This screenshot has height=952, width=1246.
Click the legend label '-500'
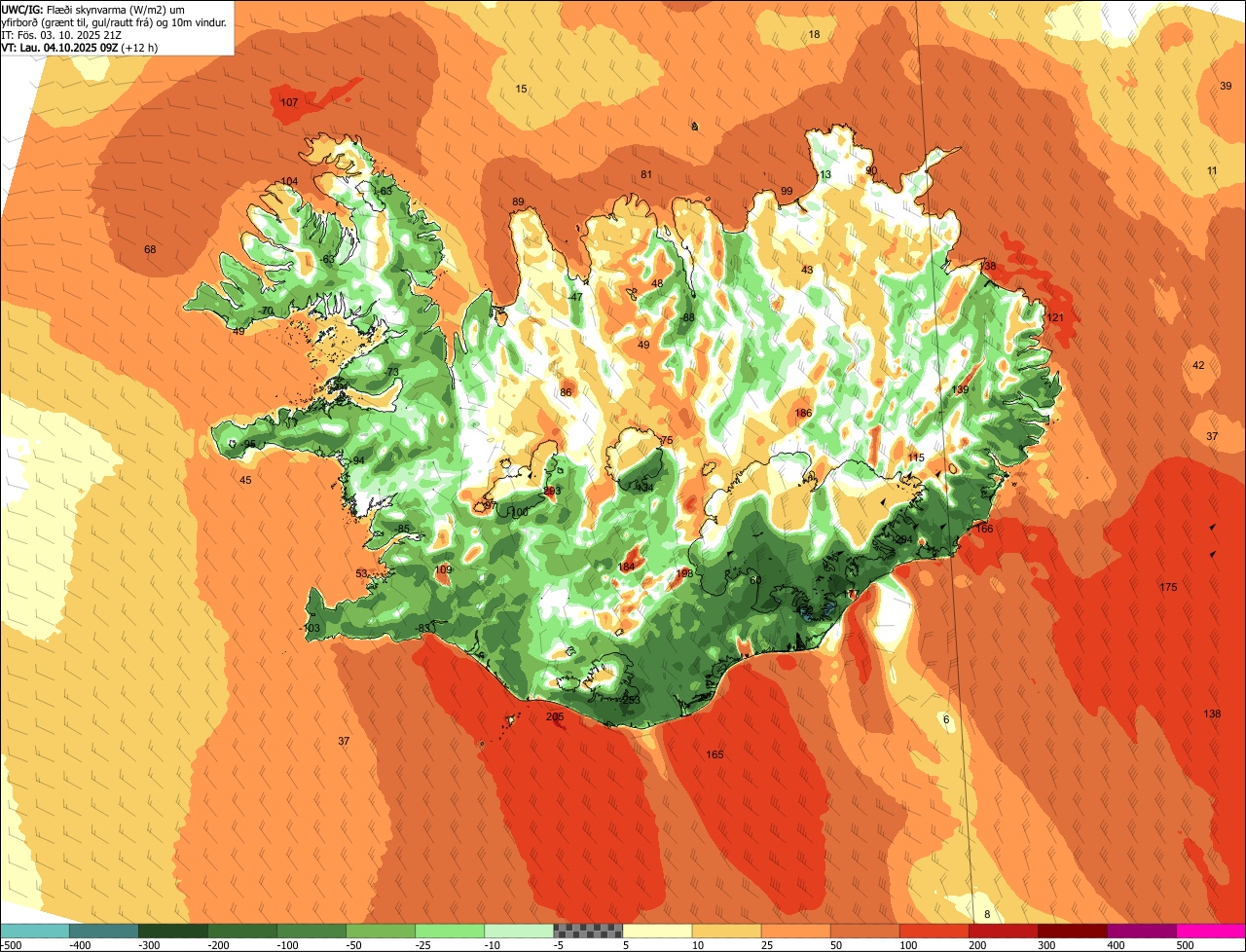pos(11,944)
